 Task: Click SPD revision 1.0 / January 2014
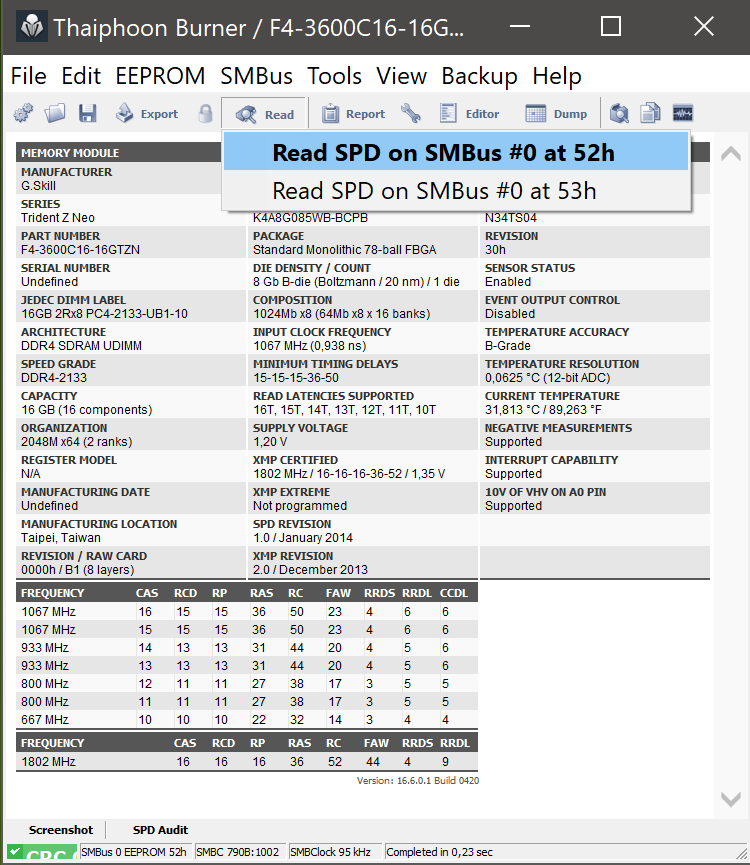point(303,538)
